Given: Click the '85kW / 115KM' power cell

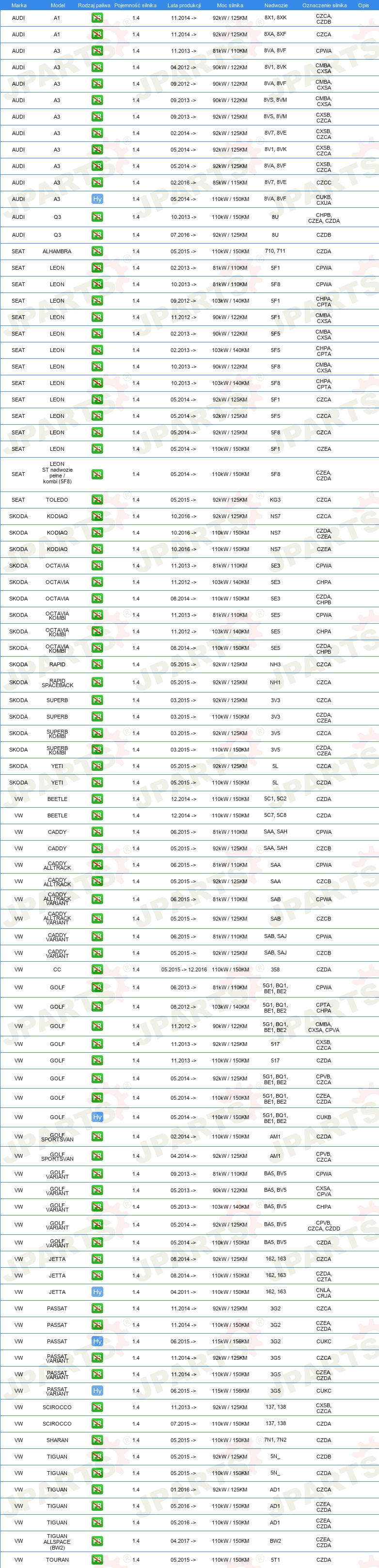Looking at the screenshot, I should tap(230, 183).
